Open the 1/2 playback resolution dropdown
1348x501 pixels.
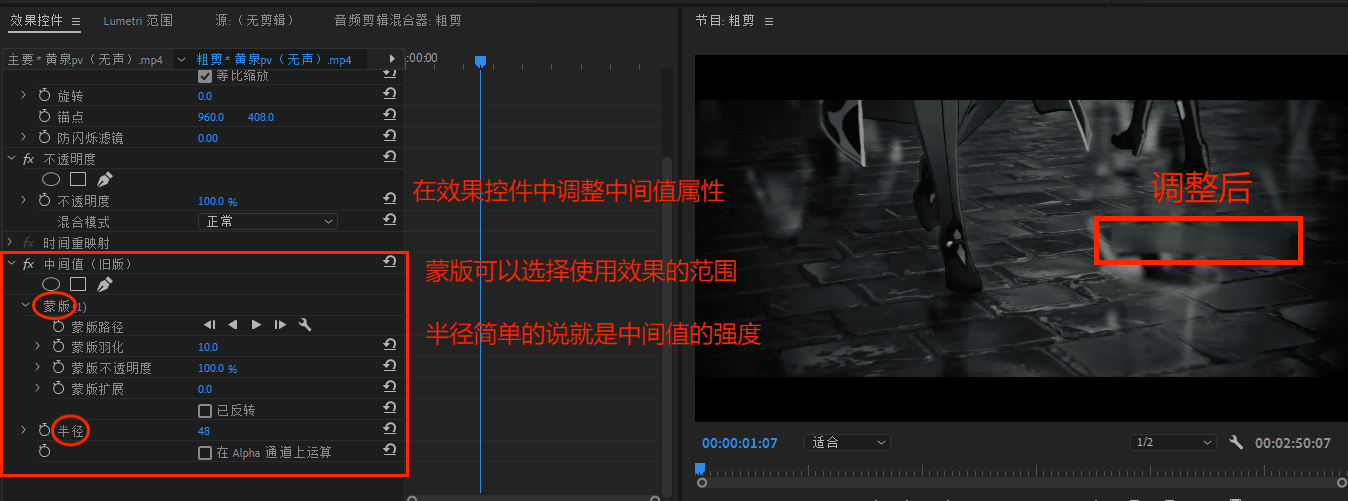[x=1172, y=442]
